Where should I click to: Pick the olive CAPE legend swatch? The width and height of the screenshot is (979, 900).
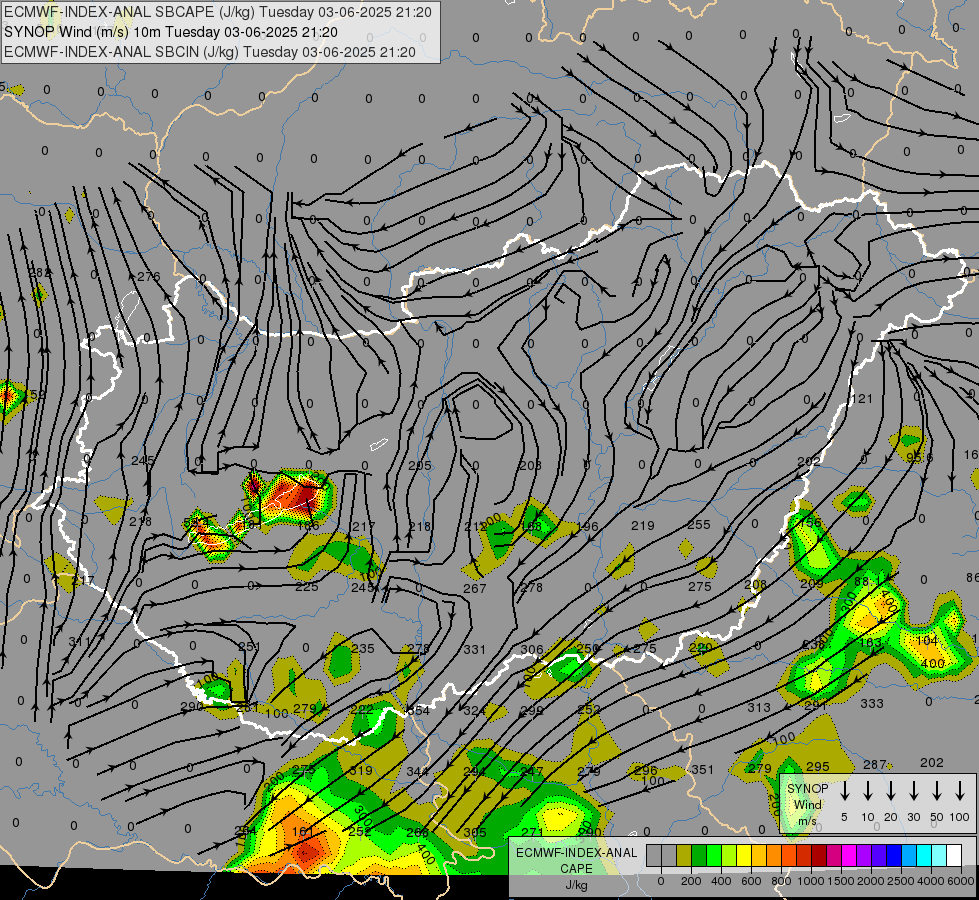click(x=684, y=855)
